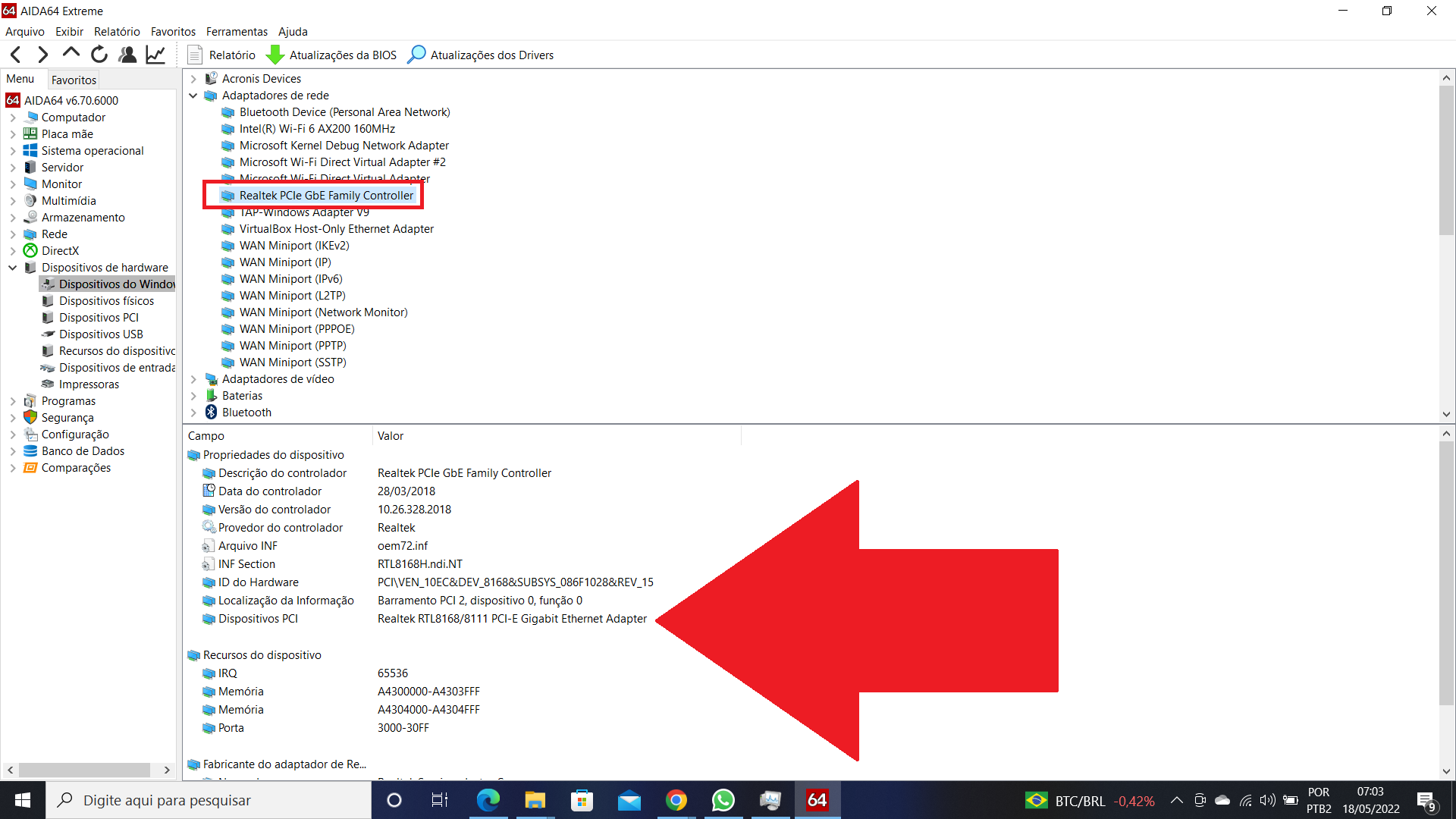
Task: Select the Comparações sidebar item
Action: pos(76,468)
